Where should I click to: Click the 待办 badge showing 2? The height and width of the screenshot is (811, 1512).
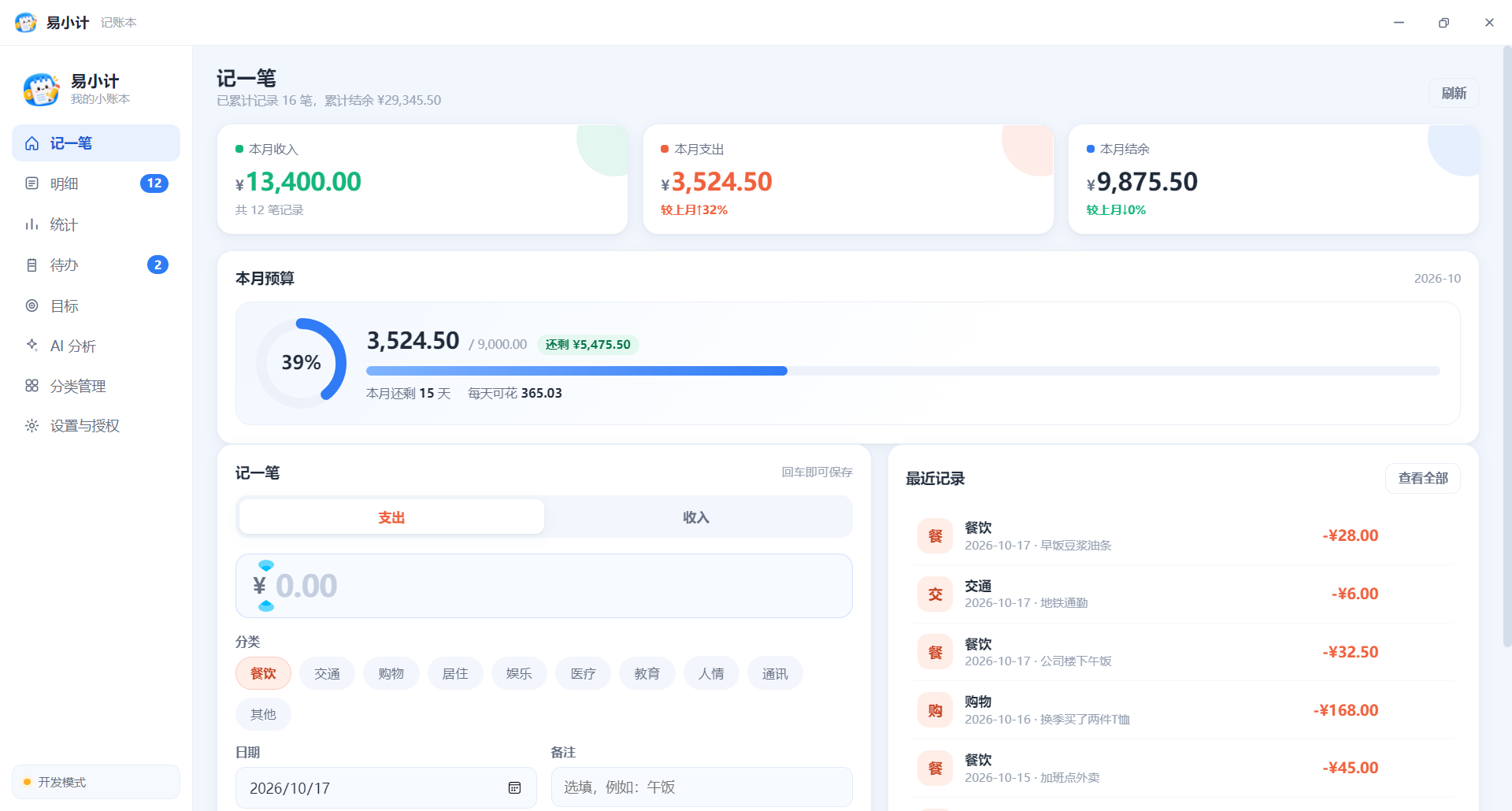click(157, 265)
